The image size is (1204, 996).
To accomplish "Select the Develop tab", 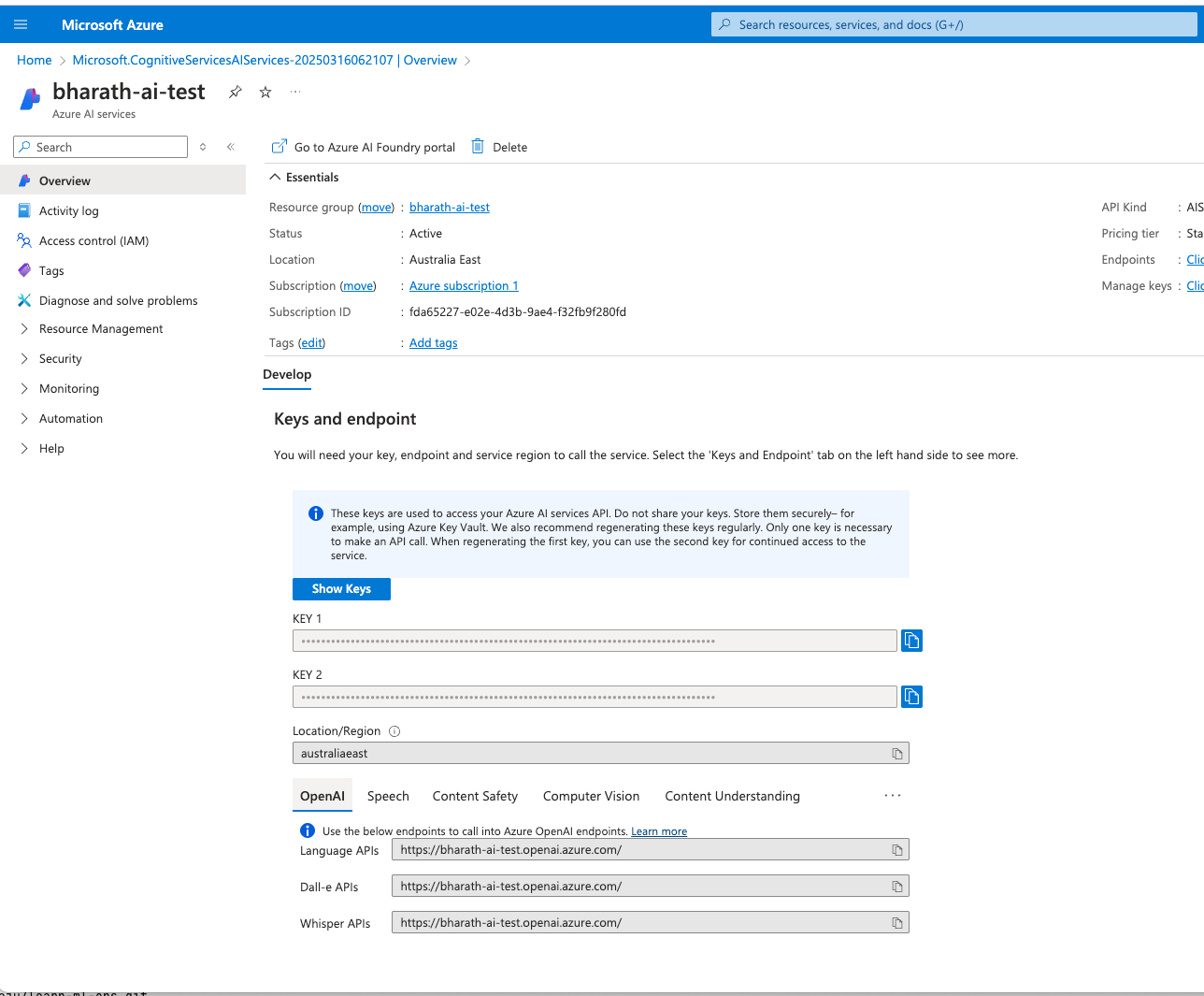I will (287, 374).
